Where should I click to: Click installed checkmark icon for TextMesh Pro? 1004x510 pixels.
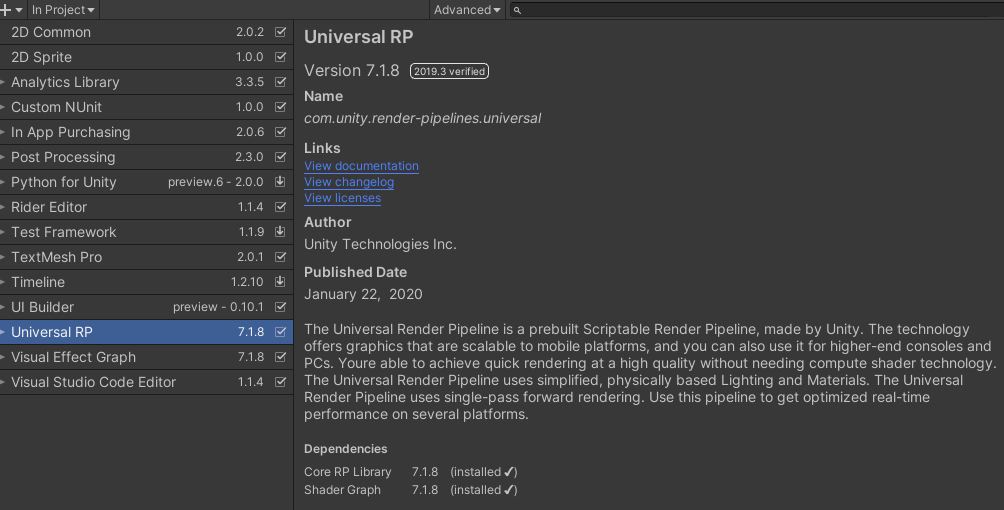click(x=280, y=256)
